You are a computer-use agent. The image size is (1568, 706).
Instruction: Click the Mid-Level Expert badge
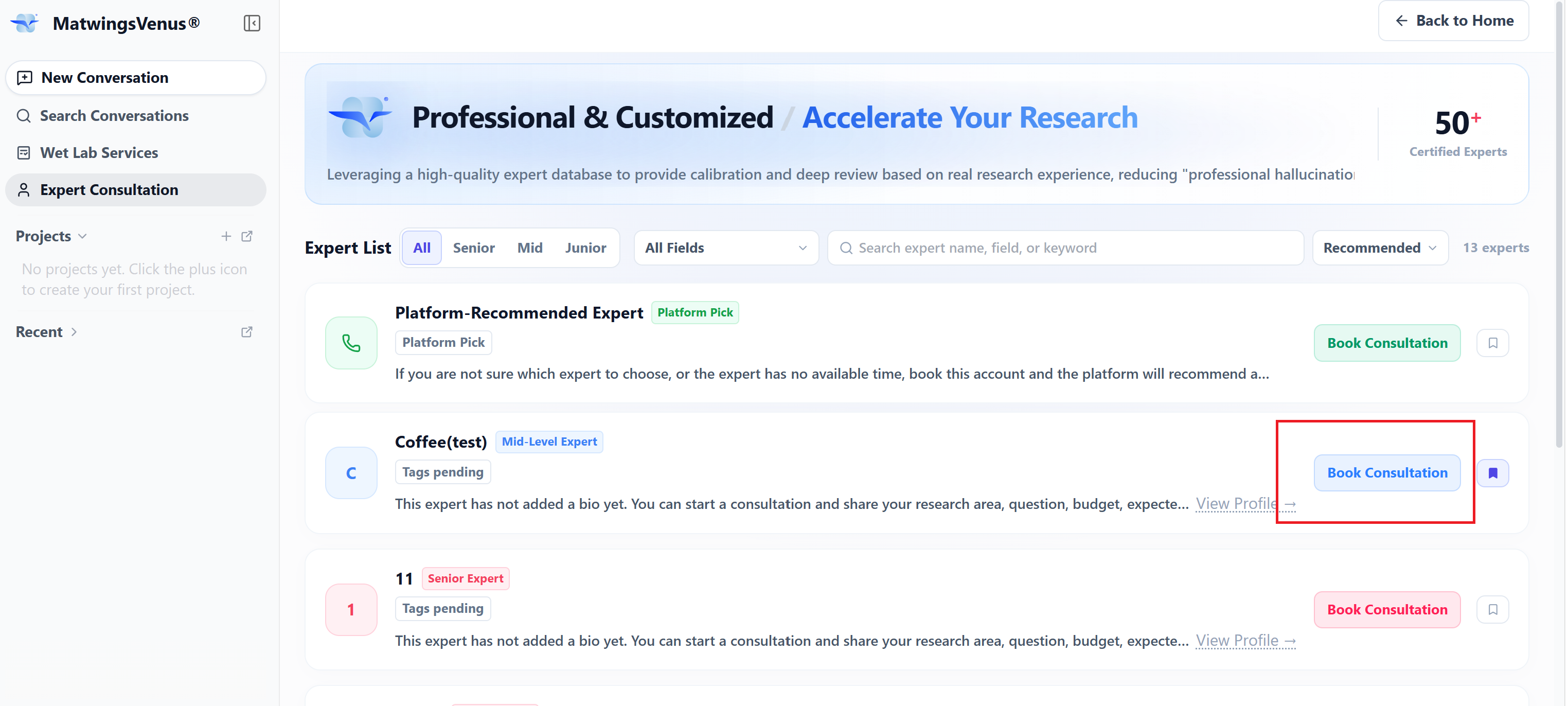coord(549,442)
